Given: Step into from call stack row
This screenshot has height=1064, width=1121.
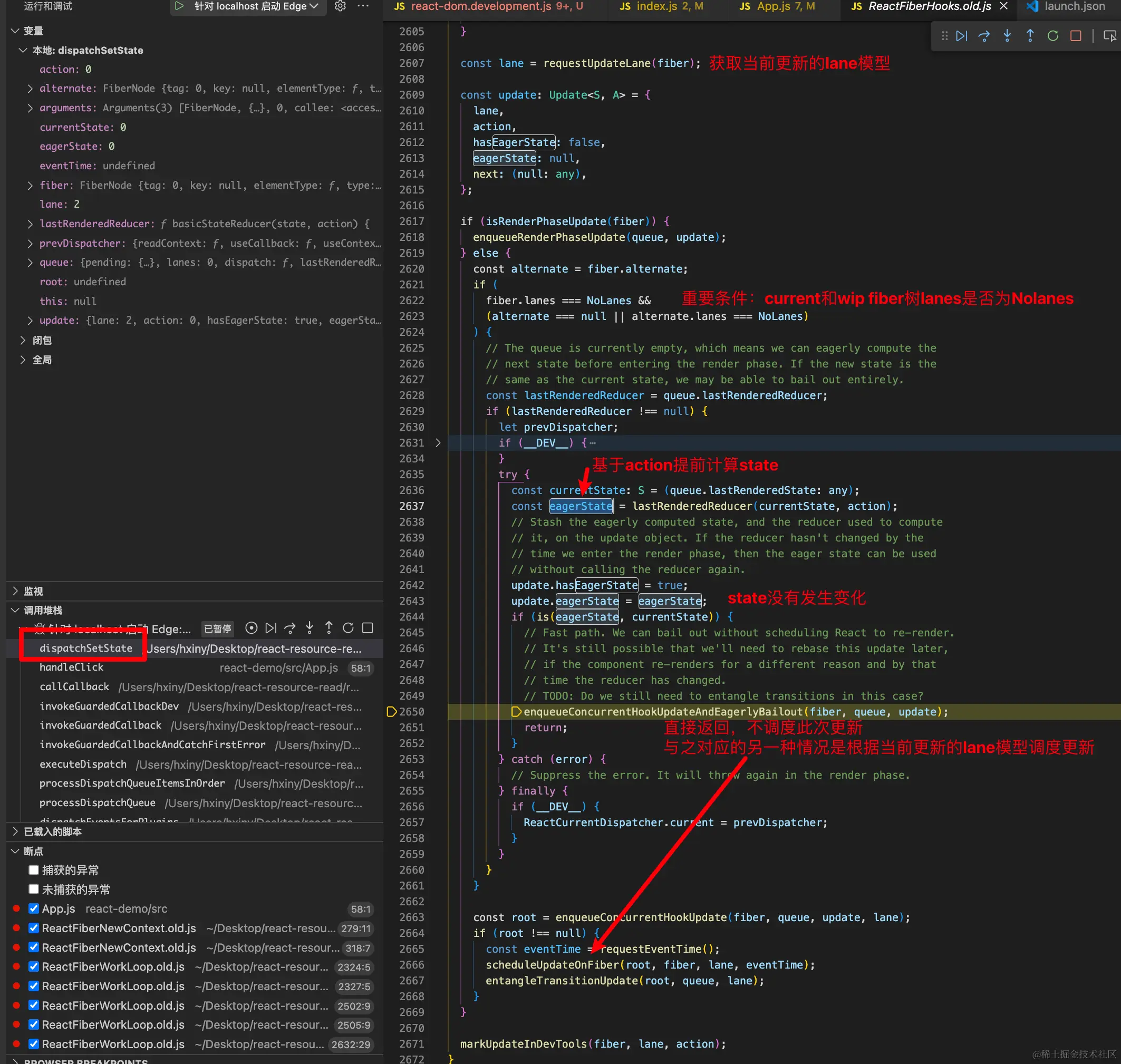Looking at the screenshot, I should point(309,628).
